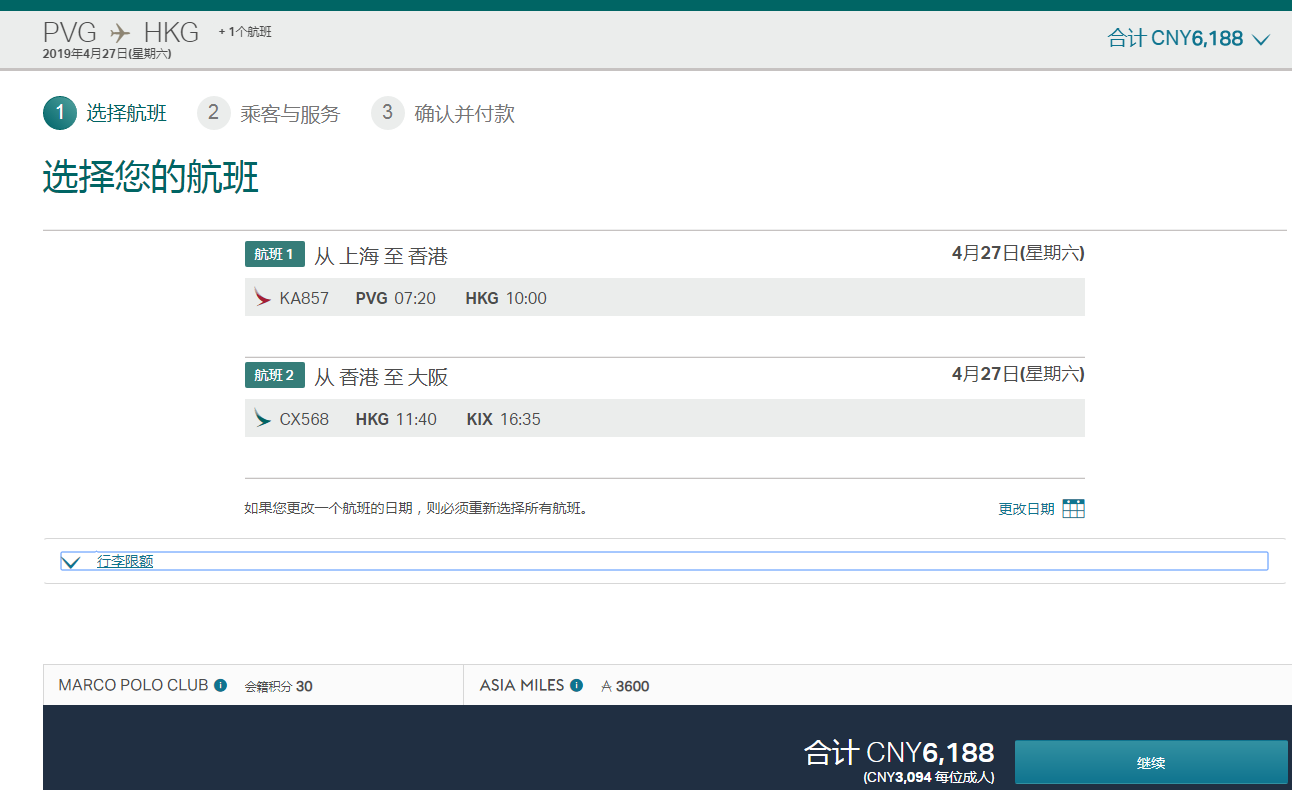
Task: Click the 航班 2 badge label
Action: tap(274, 376)
